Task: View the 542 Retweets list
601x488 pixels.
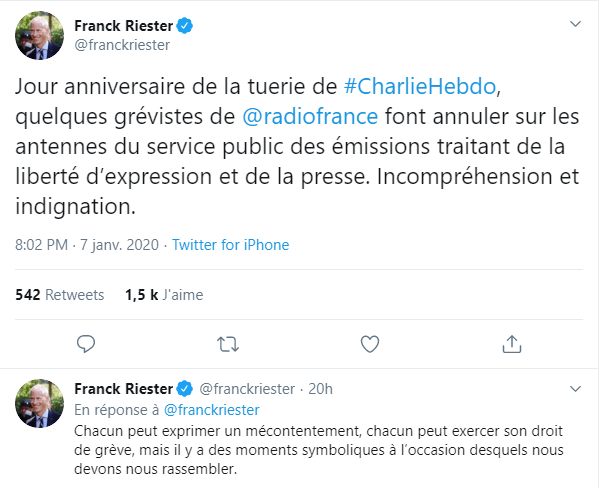Action: pos(60,295)
